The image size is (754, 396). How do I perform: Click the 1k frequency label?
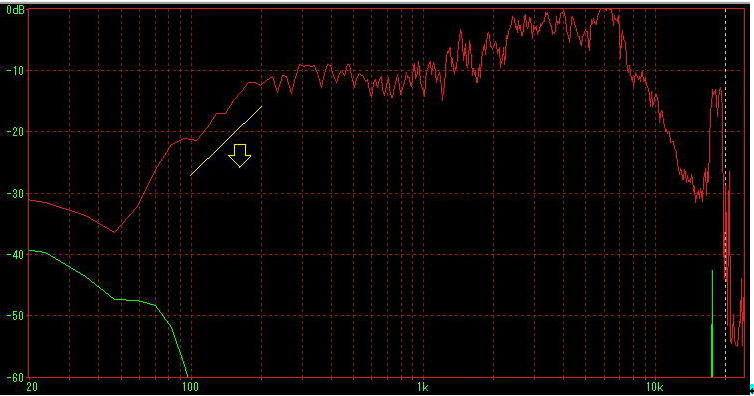pyautogui.click(x=422, y=387)
